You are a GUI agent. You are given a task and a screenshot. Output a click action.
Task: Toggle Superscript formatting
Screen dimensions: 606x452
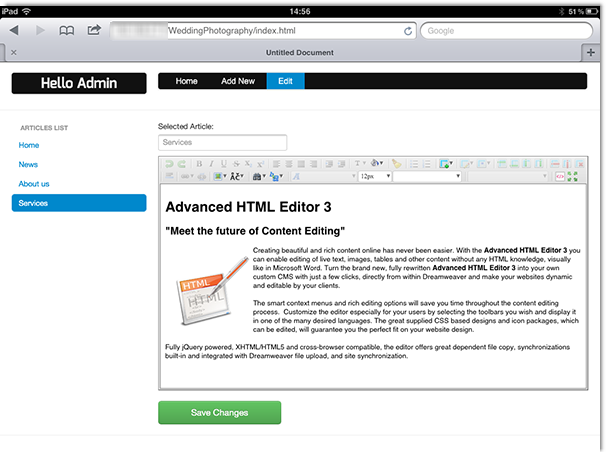[x=260, y=164]
